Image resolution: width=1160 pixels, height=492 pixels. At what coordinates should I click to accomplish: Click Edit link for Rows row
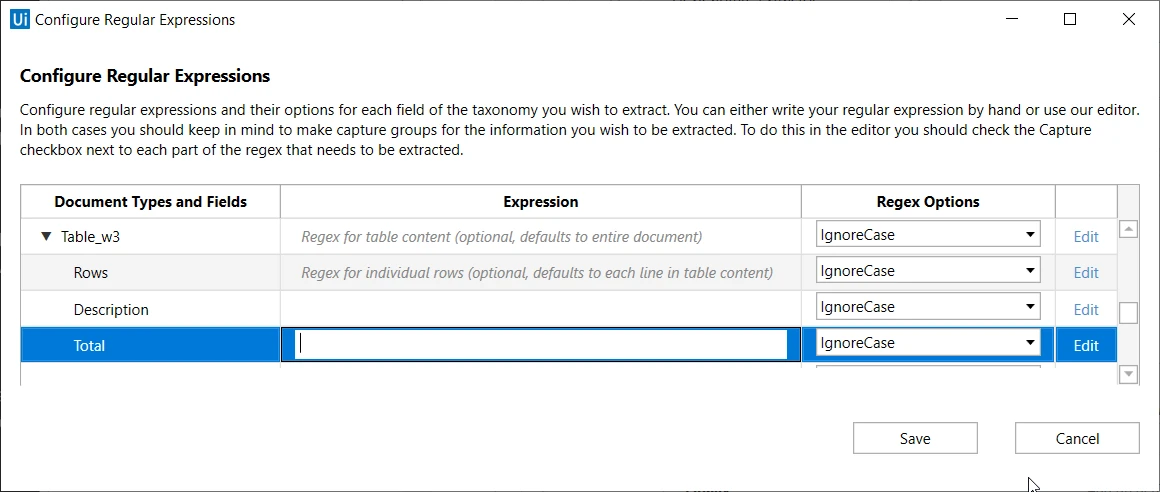click(x=1085, y=273)
